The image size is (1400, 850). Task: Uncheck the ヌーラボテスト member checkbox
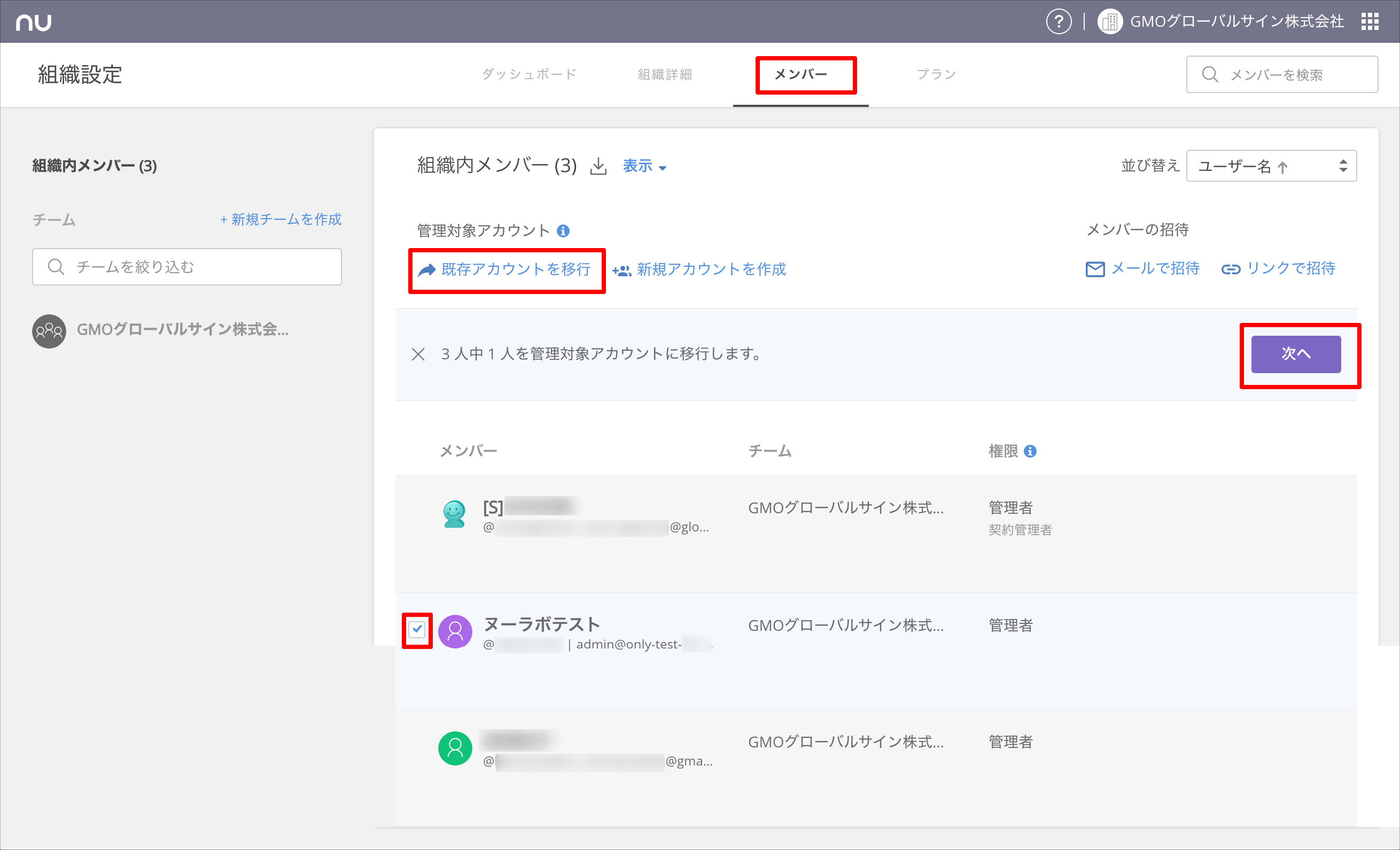pyautogui.click(x=418, y=629)
